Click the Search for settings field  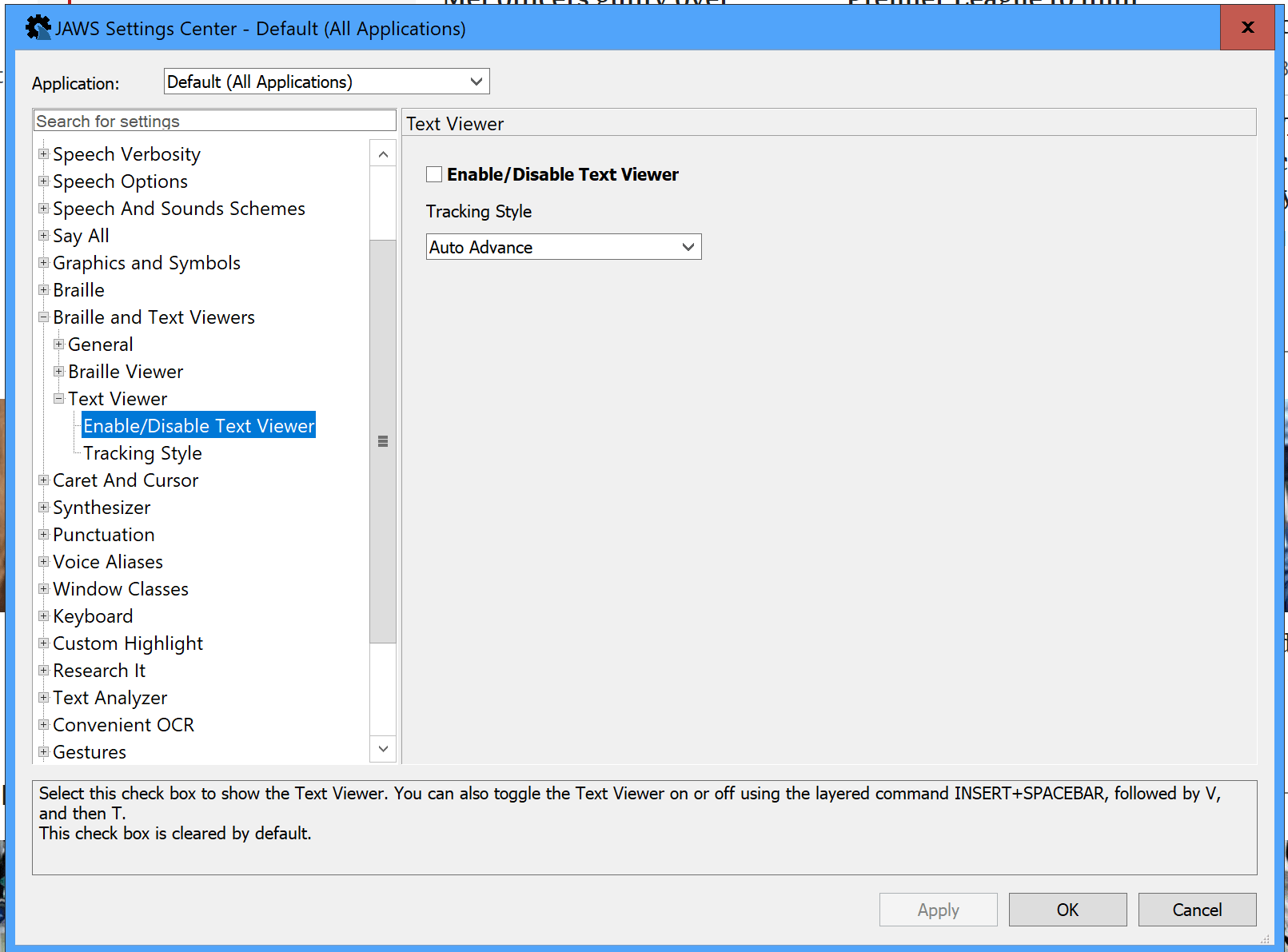[x=213, y=120]
